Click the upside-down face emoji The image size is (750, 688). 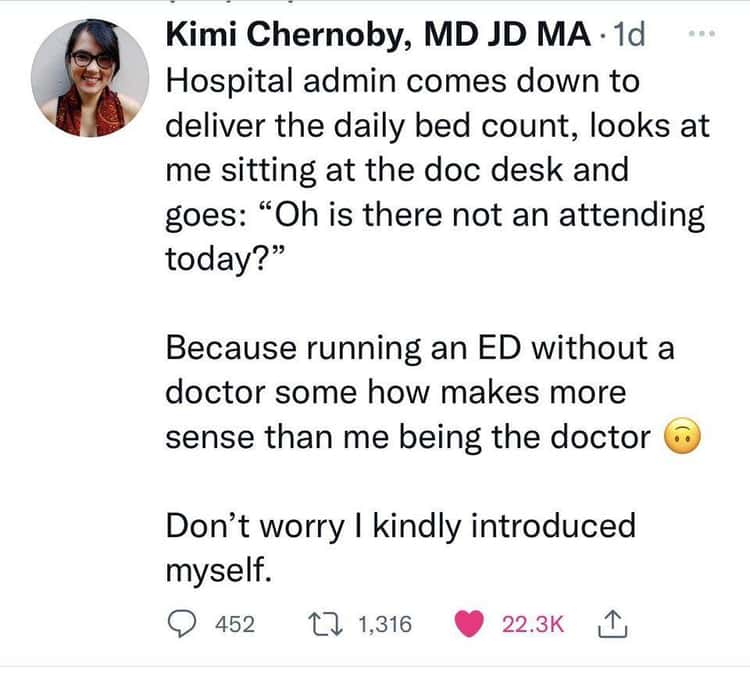point(683,436)
